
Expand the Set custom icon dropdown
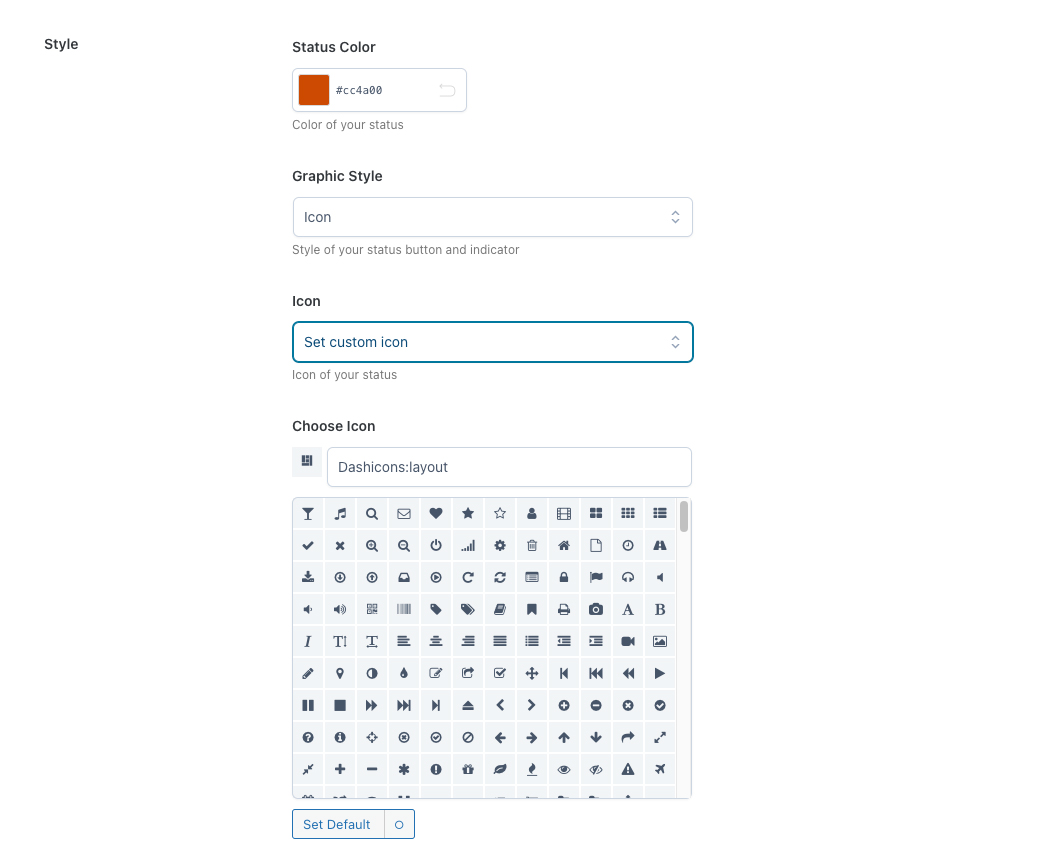coord(492,342)
